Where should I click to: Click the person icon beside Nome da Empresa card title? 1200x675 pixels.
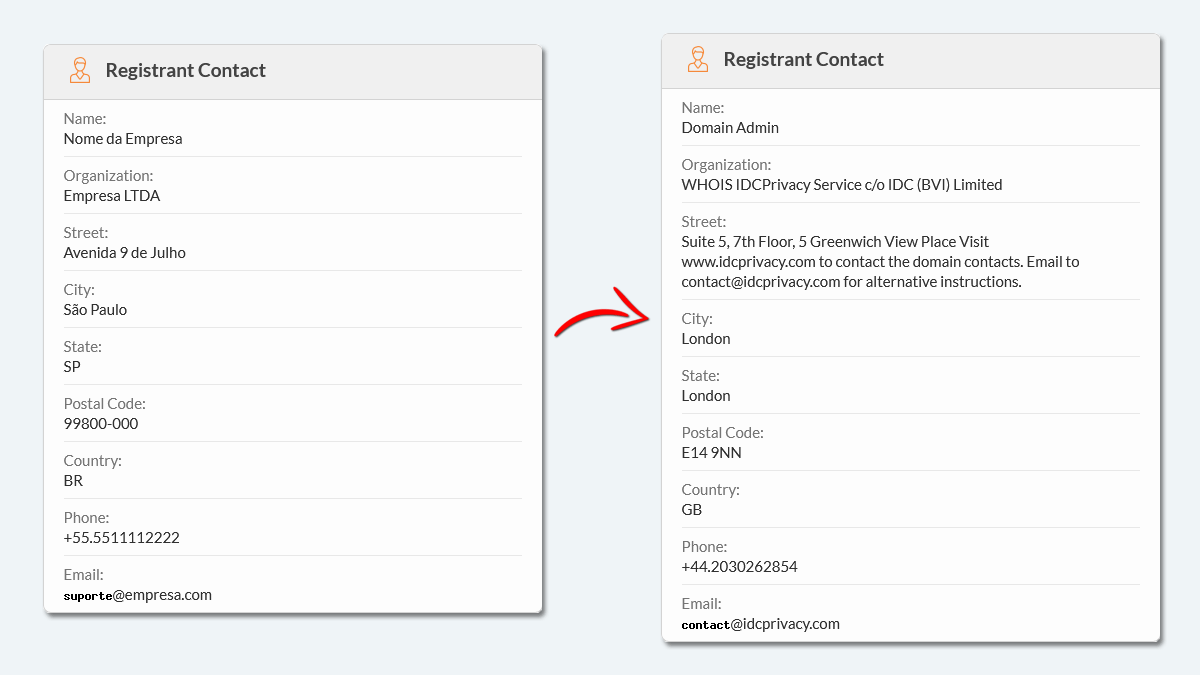80,70
